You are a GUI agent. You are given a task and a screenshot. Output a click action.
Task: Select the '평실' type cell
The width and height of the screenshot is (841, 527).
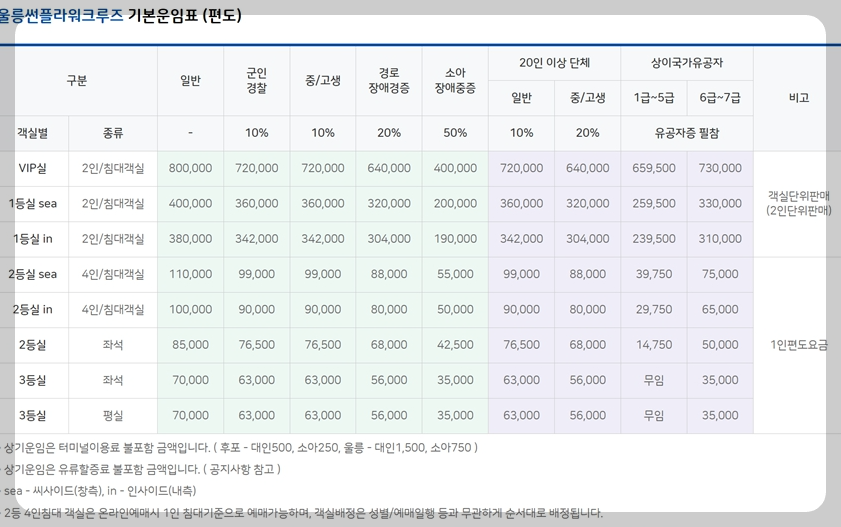(113, 416)
